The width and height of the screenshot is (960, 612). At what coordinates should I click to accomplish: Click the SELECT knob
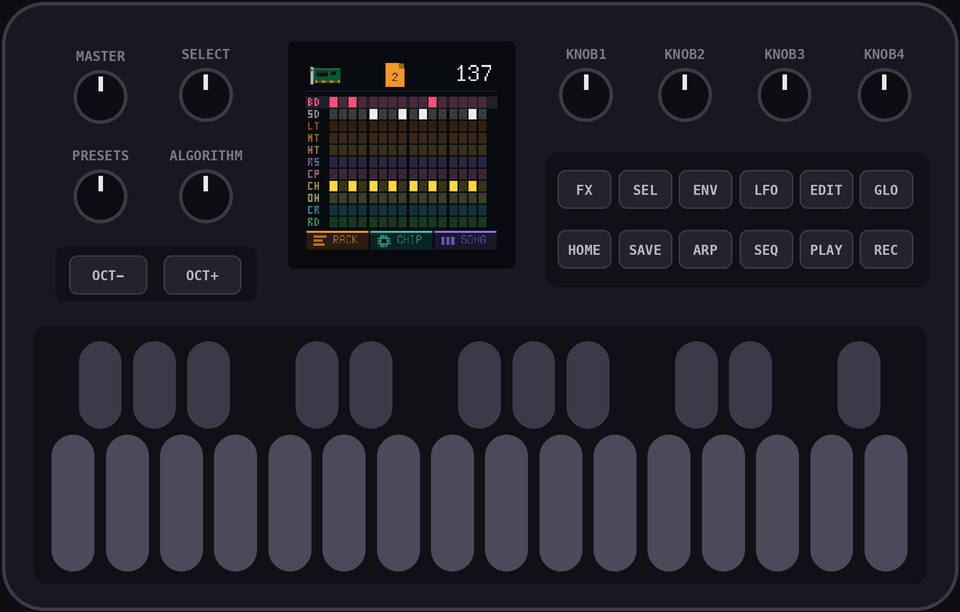coord(206,95)
